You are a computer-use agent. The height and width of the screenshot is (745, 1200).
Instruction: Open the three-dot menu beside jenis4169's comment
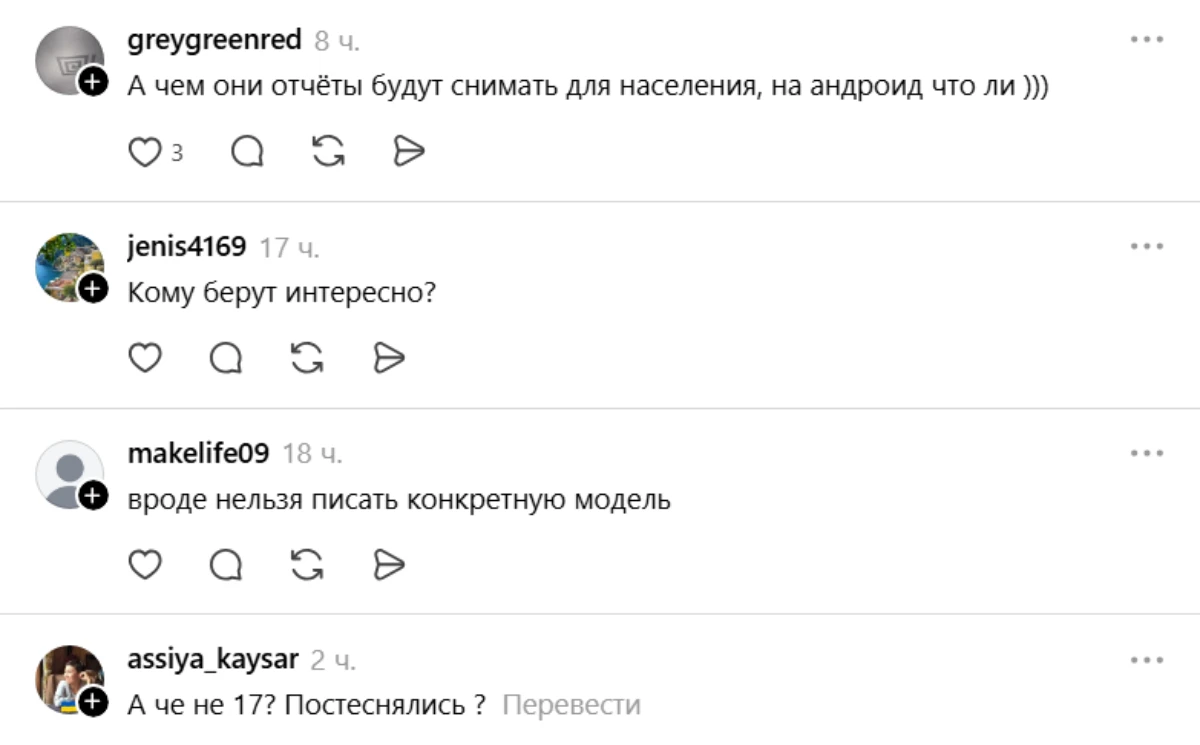point(1145,243)
